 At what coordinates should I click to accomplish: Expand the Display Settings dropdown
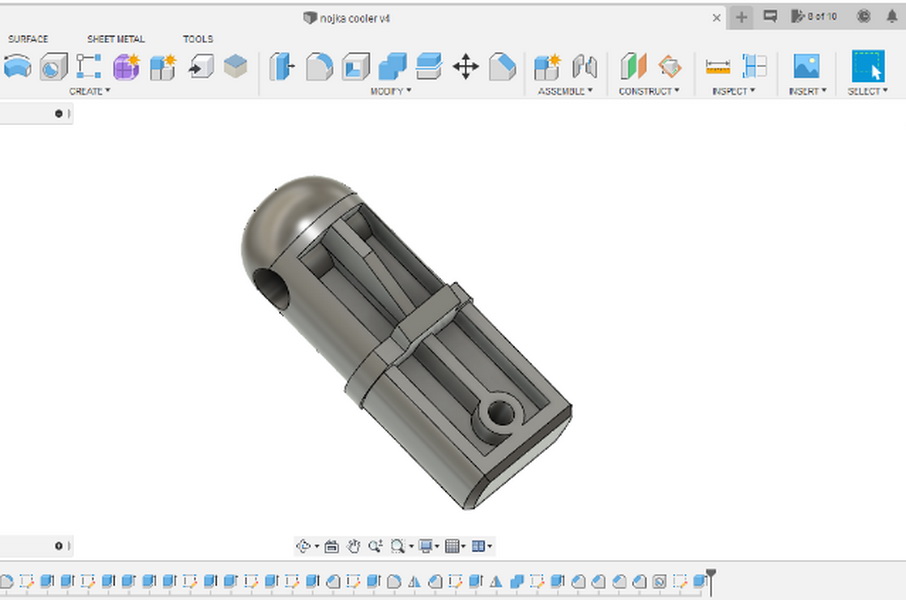[430, 546]
